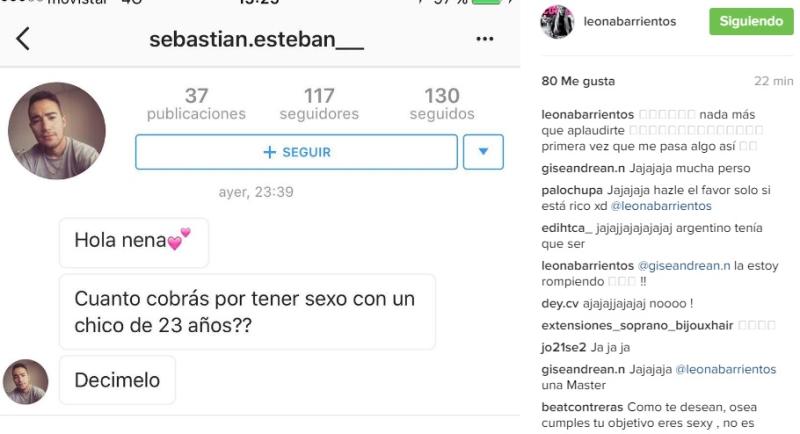Tap the SEGUIR follow button
This screenshot has height=434, width=800.
coord(296,152)
